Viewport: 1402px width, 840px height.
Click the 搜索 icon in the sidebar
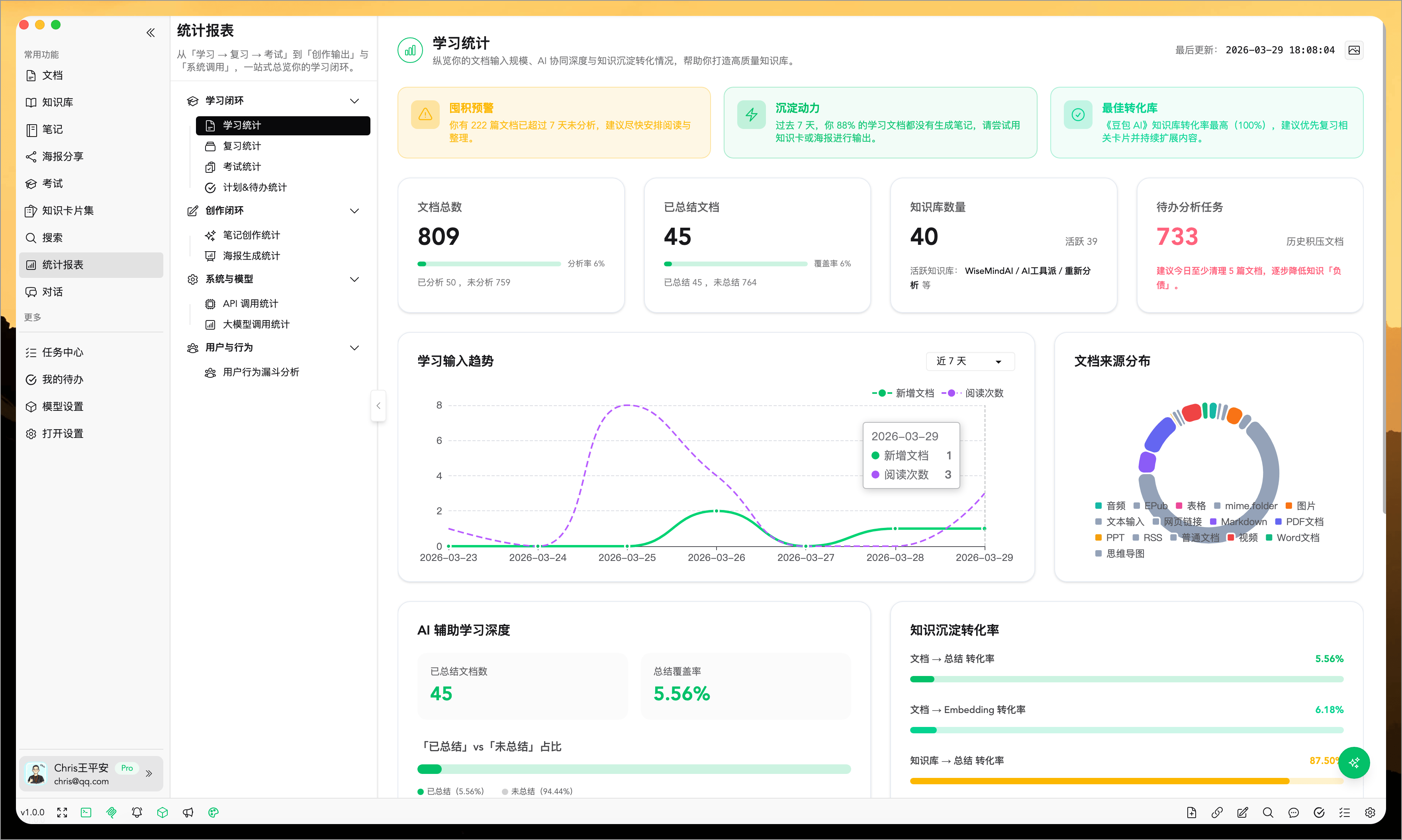pyautogui.click(x=53, y=237)
